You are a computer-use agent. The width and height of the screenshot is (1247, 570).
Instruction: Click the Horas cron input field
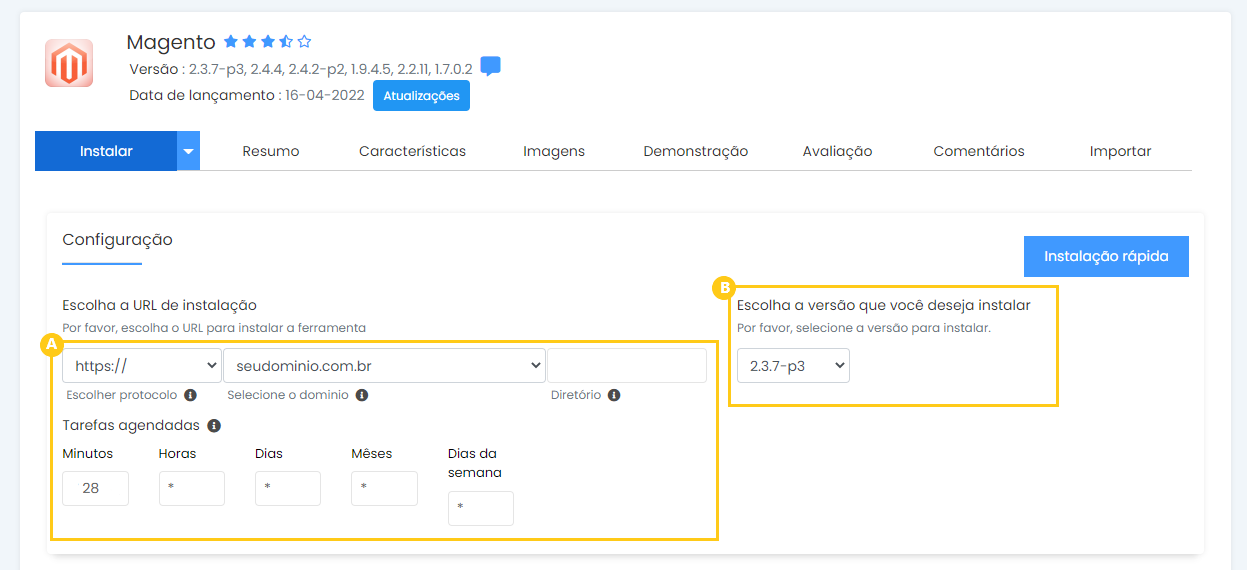[192, 488]
